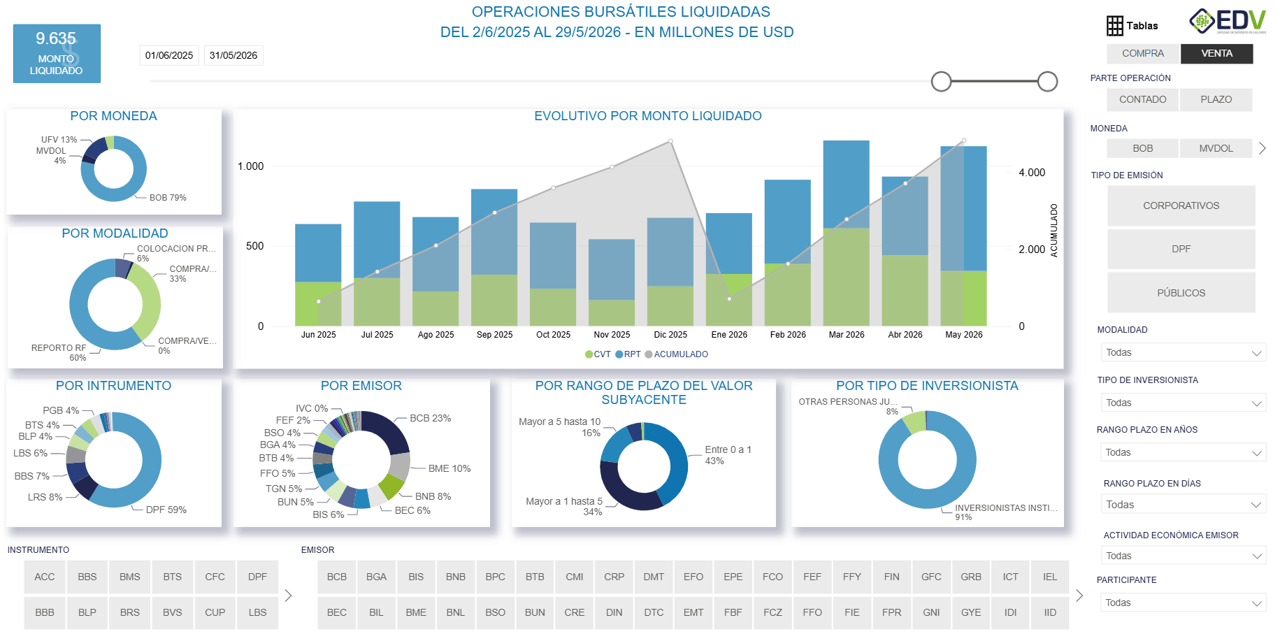
Task: Toggle the CORPORATIVOS emission type
Action: click(1181, 206)
